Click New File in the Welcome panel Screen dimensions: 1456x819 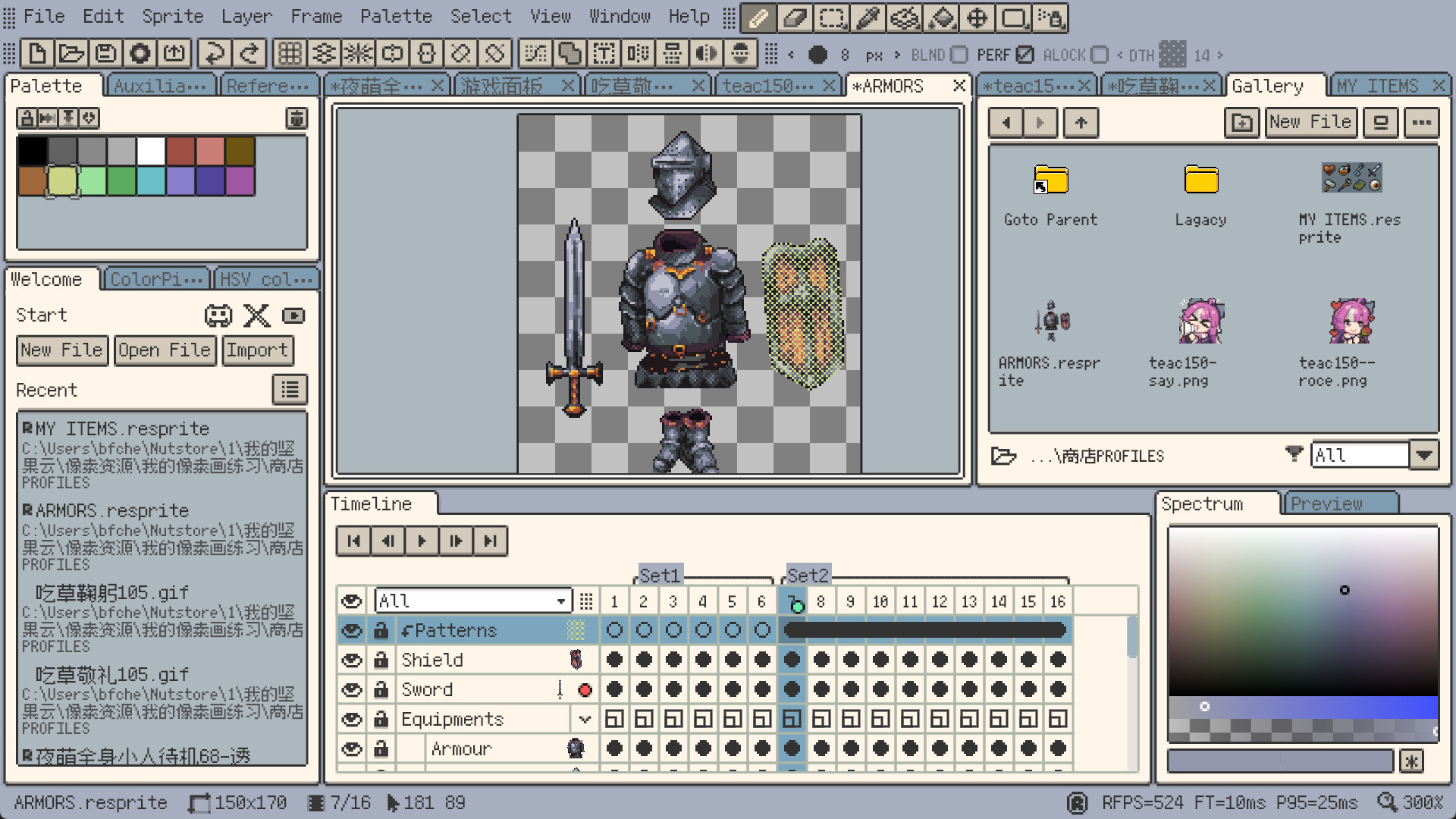point(61,350)
